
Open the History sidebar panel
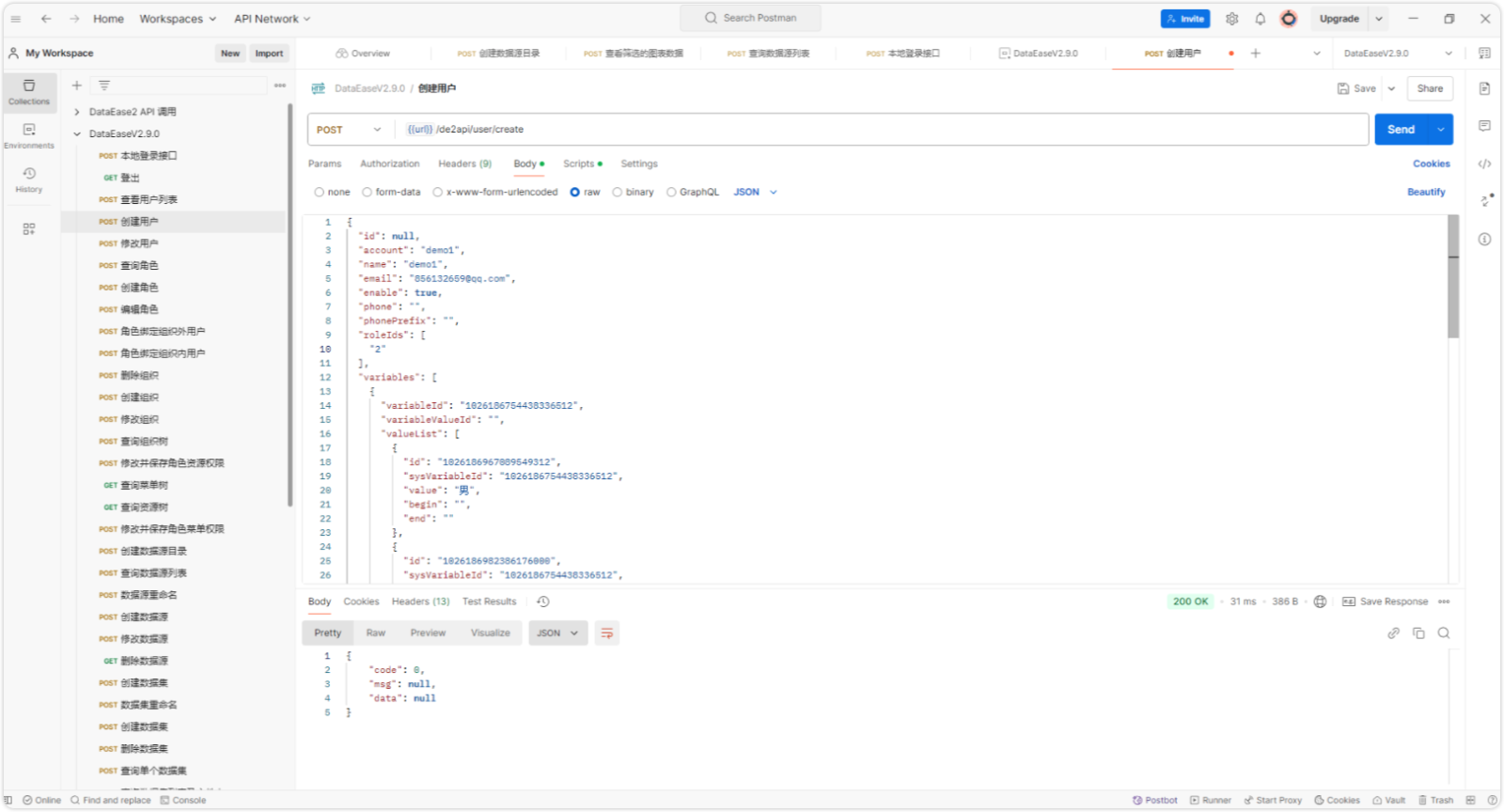[x=29, y=180]
